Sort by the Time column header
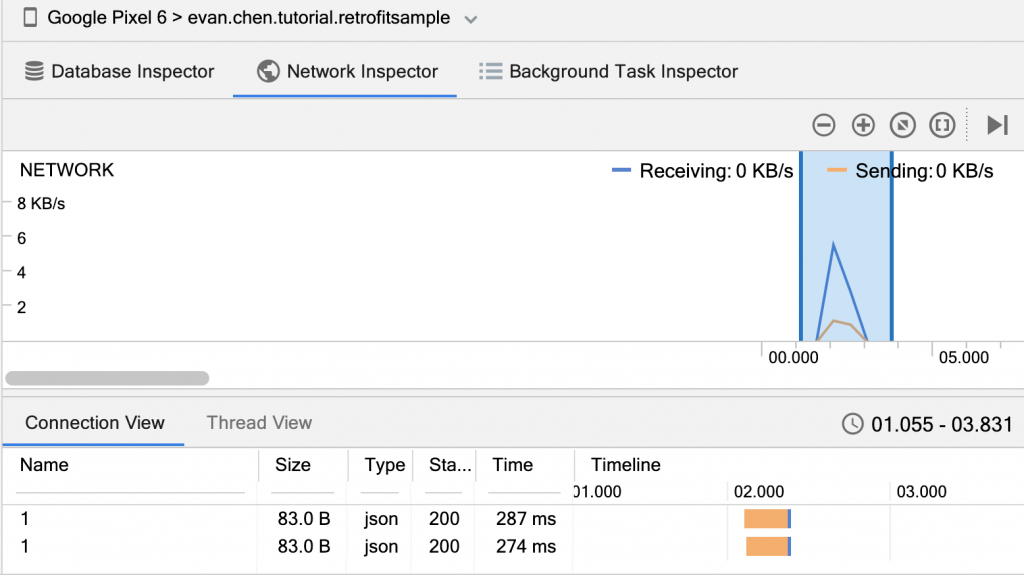 pos(513,465)
